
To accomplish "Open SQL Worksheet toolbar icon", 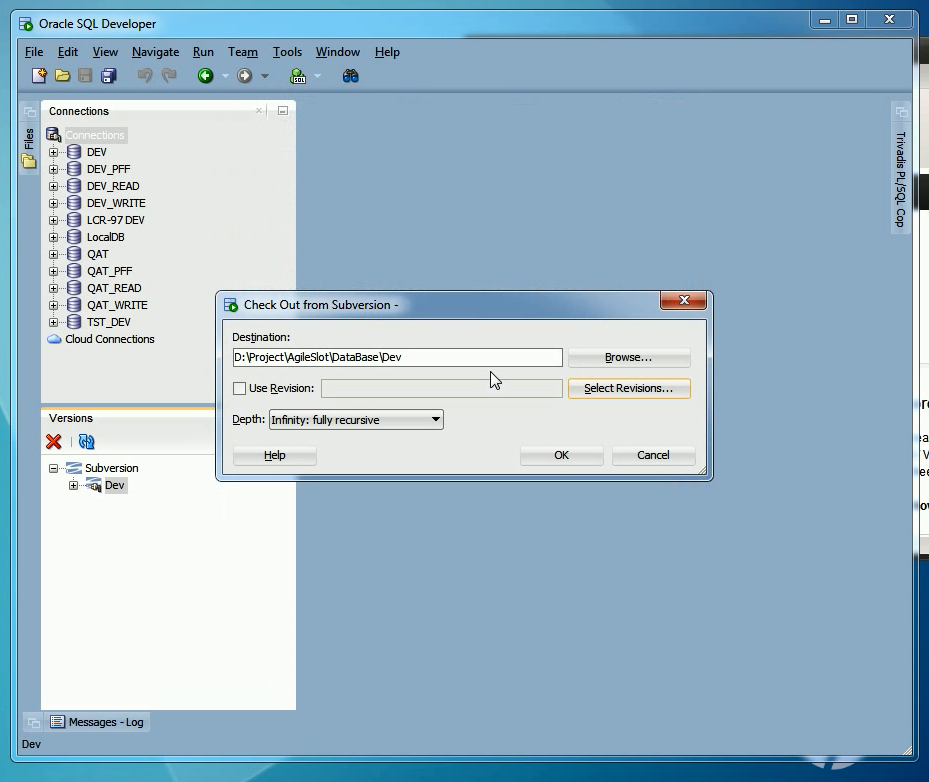I will pyautogui.click(x=298, y=76).
